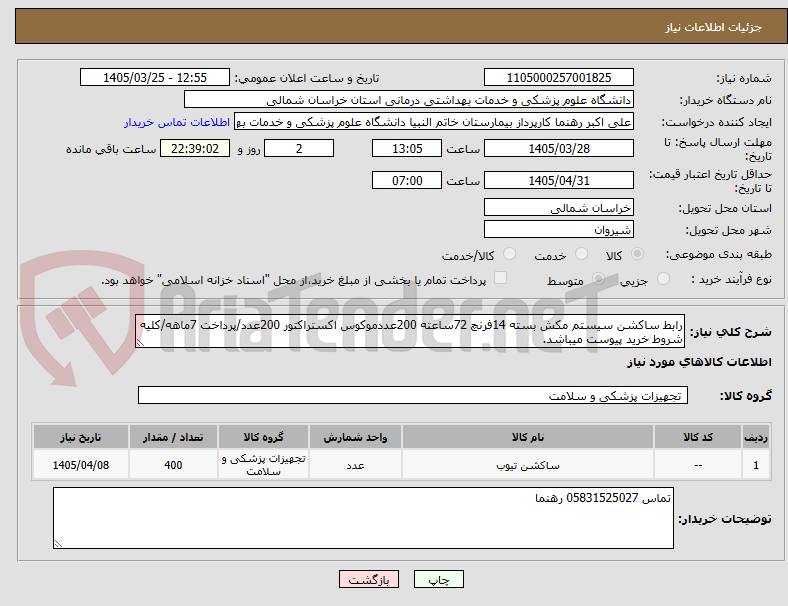This screenshot has height=606, width=788.
Task: Click the remaining days field showing 2
Action: (x=299, y=149)
